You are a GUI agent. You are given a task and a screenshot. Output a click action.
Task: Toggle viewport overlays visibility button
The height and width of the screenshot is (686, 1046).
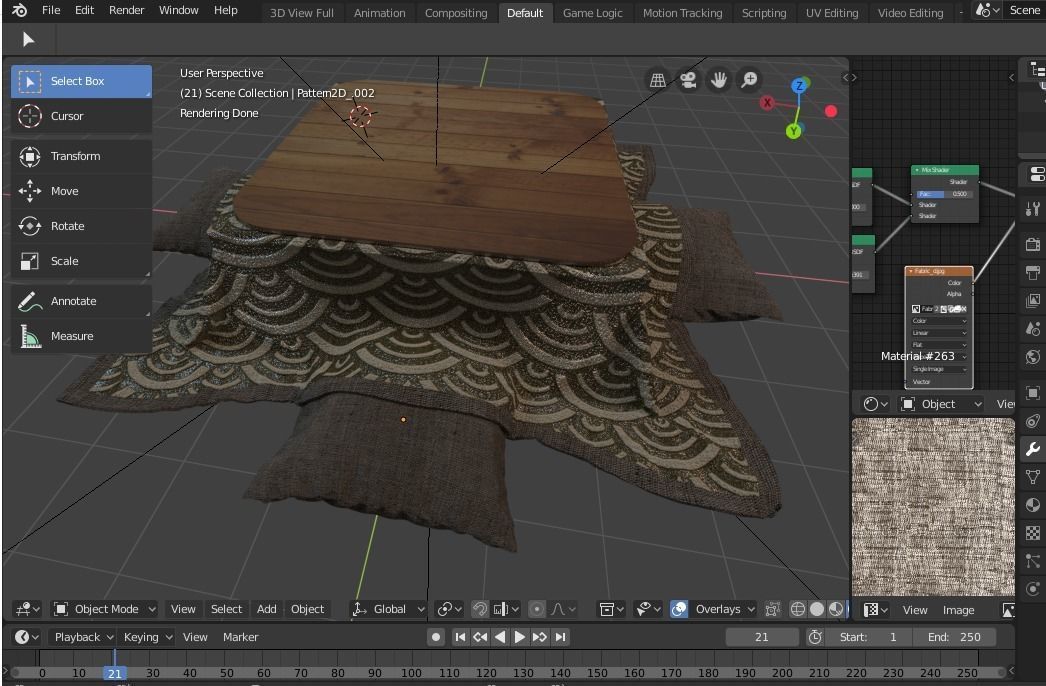(679, 609)
